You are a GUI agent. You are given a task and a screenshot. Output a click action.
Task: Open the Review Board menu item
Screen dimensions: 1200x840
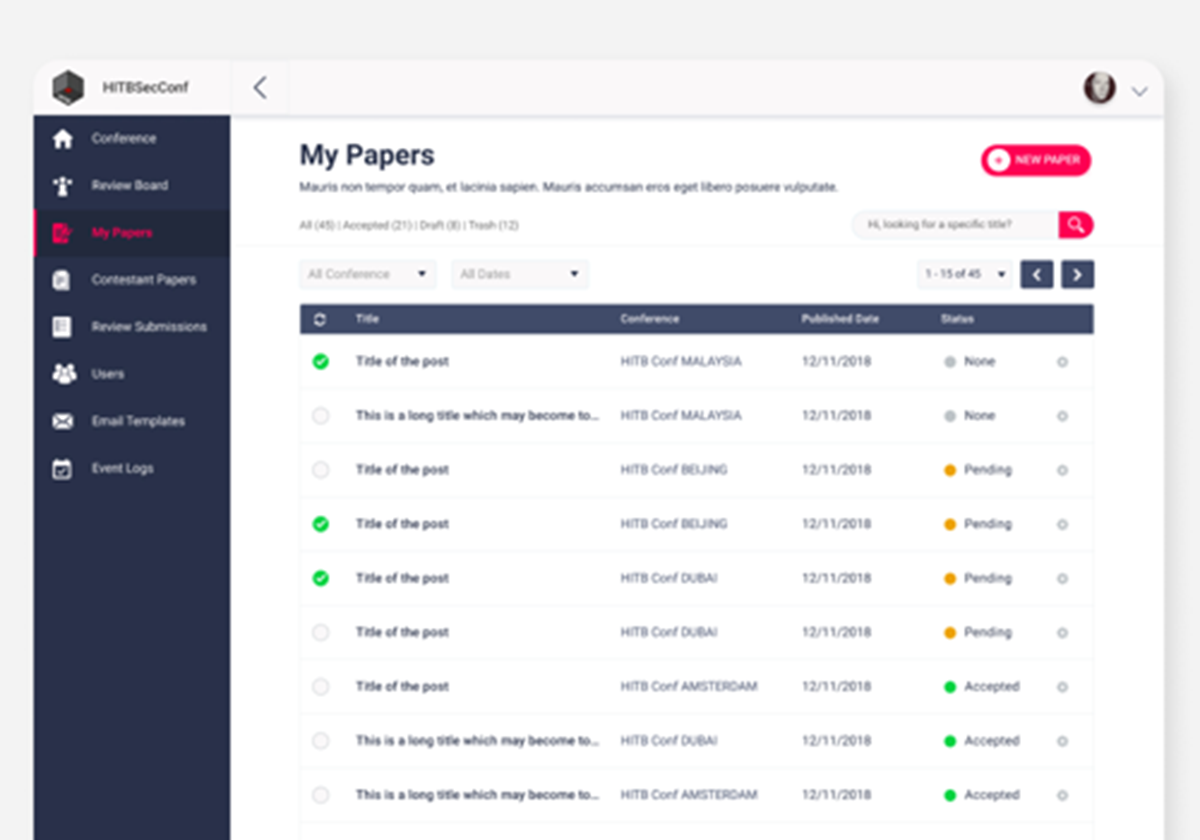click(132, 186)
